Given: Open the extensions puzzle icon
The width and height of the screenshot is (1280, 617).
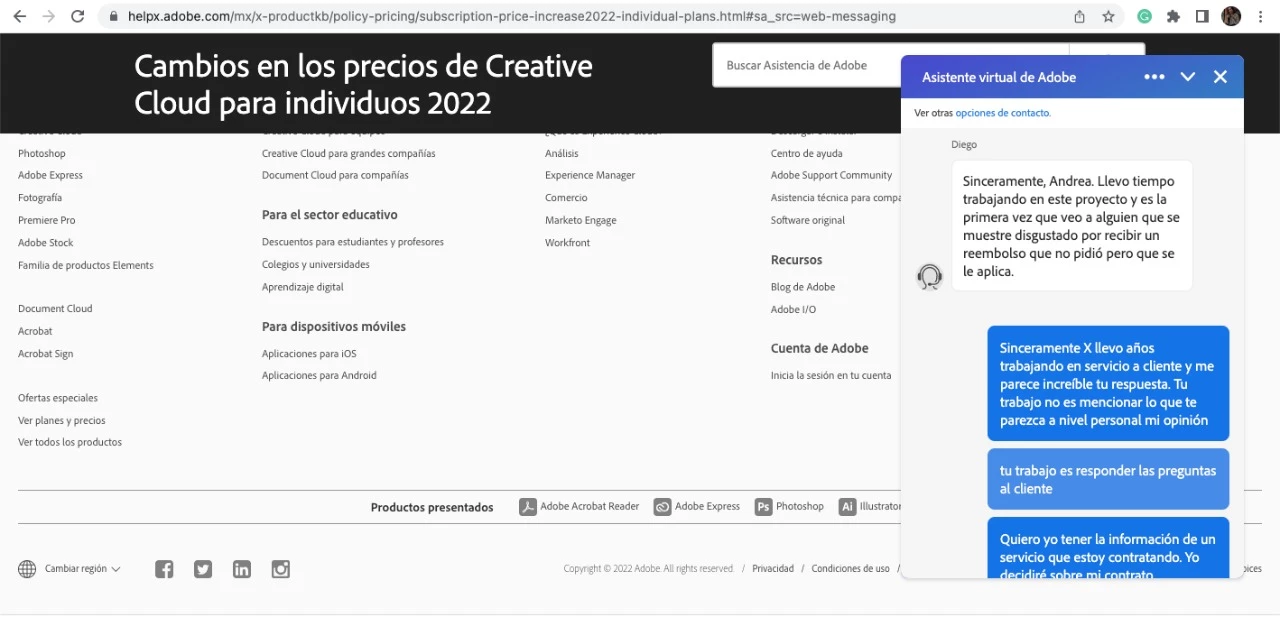Looking at the screenshot, I should point(1174,17).
